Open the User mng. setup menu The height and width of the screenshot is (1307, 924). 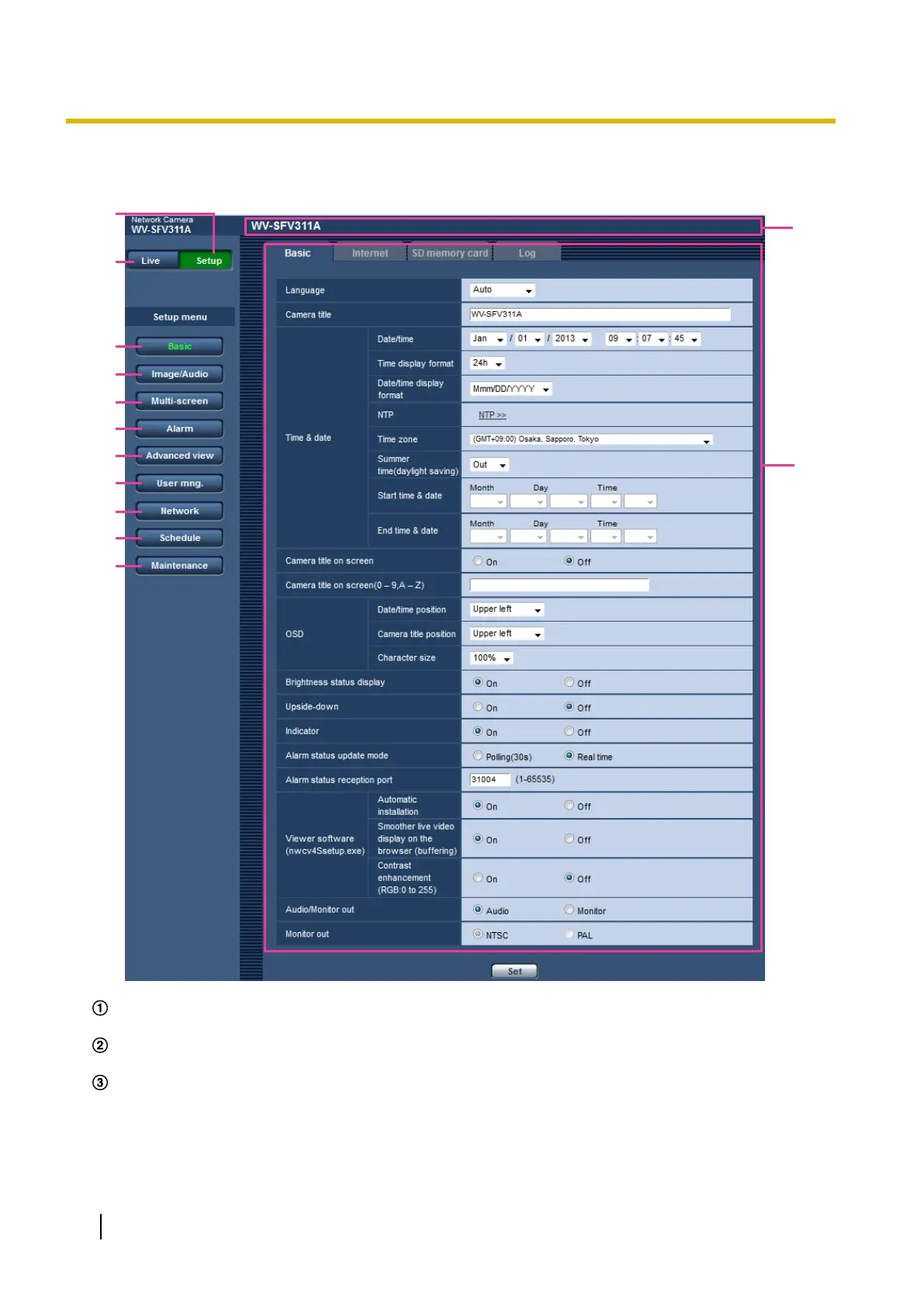pyautogui.click(x=179, y=484)
